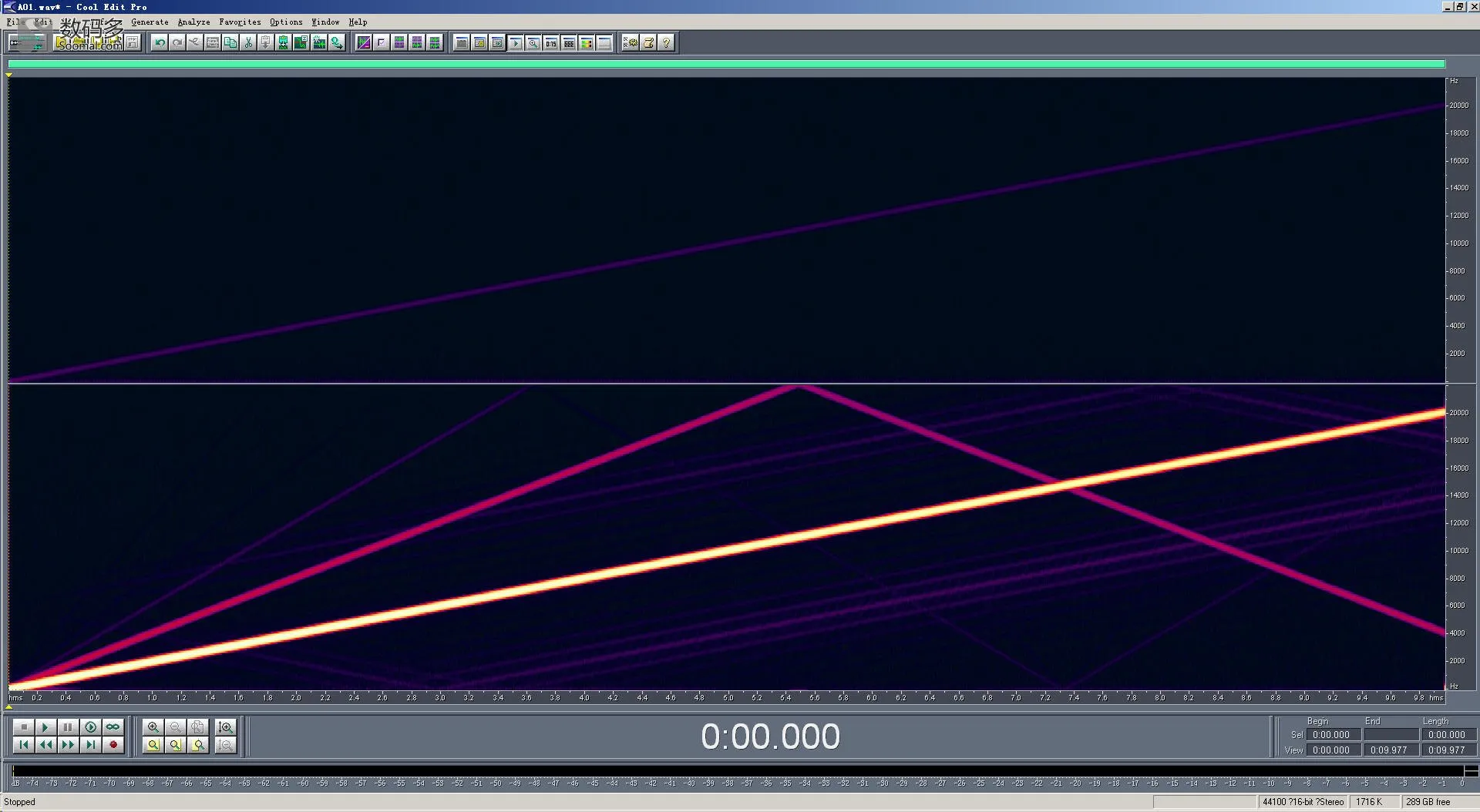
Task: Click the Rewind transport button
Action: click(45, 745)
